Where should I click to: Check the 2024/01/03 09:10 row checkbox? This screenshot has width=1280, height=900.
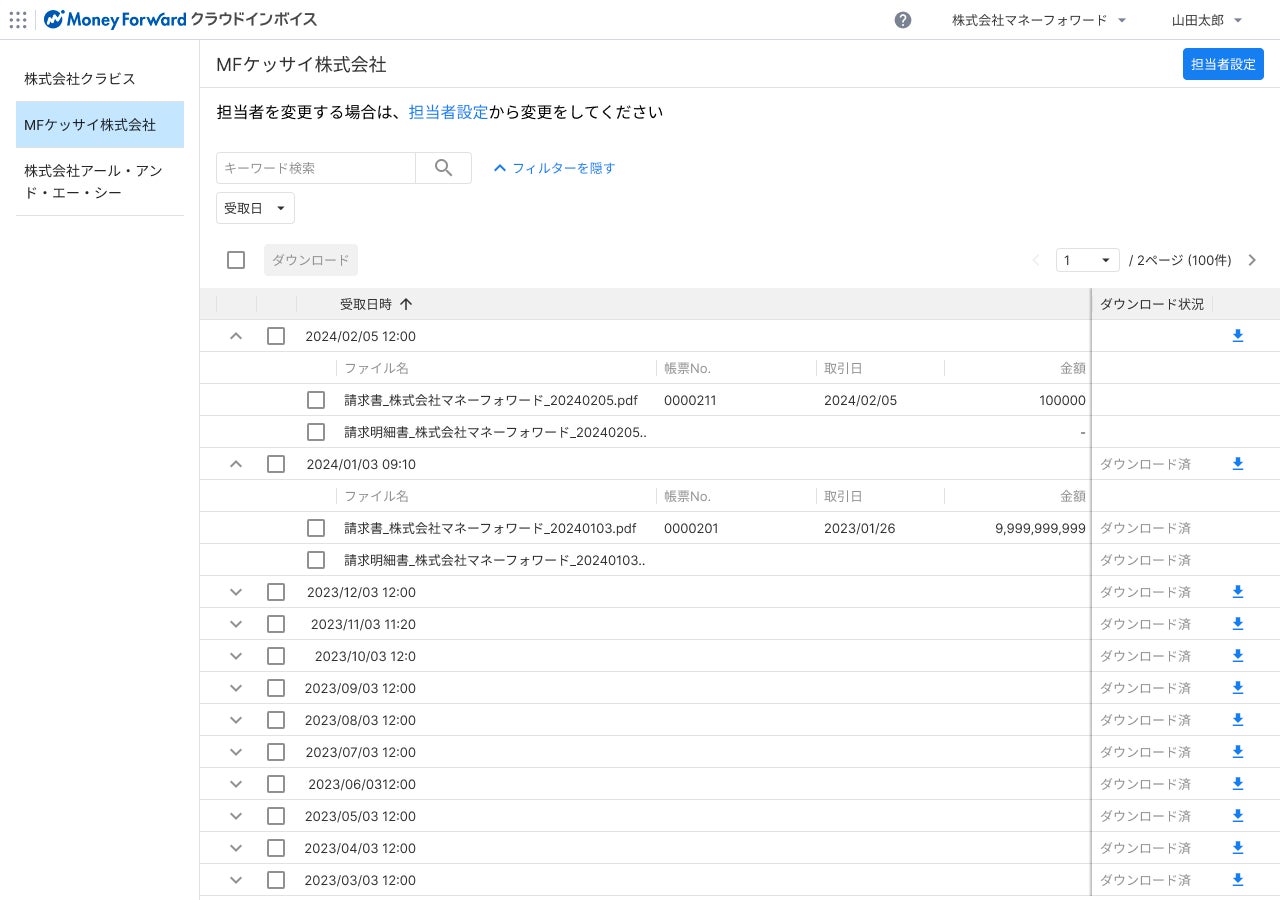[276, 464]
